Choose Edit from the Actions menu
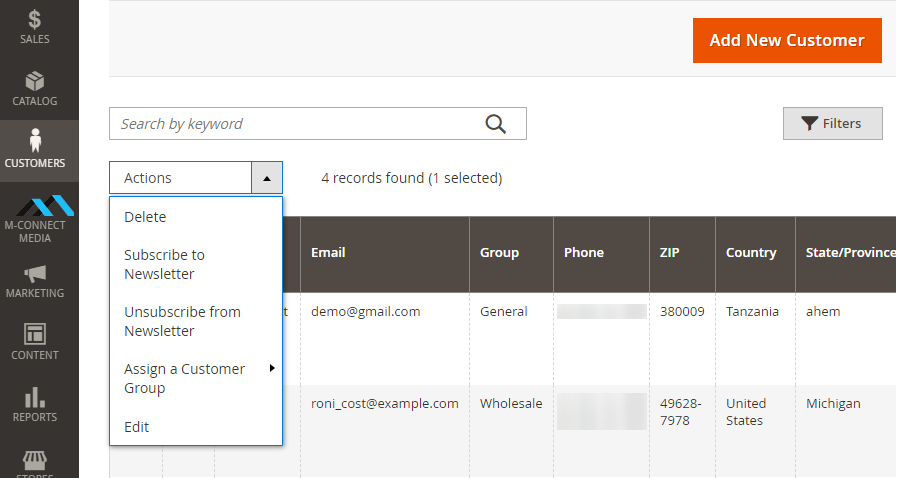The width and height of the screenshot is (906, 478). pos(136,427)
